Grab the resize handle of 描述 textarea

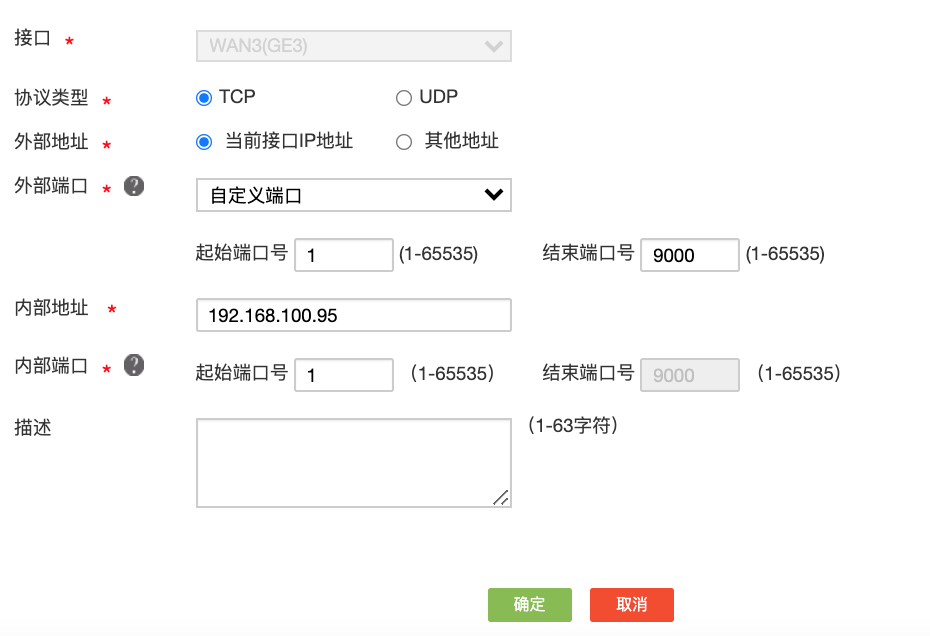(501, 497)
